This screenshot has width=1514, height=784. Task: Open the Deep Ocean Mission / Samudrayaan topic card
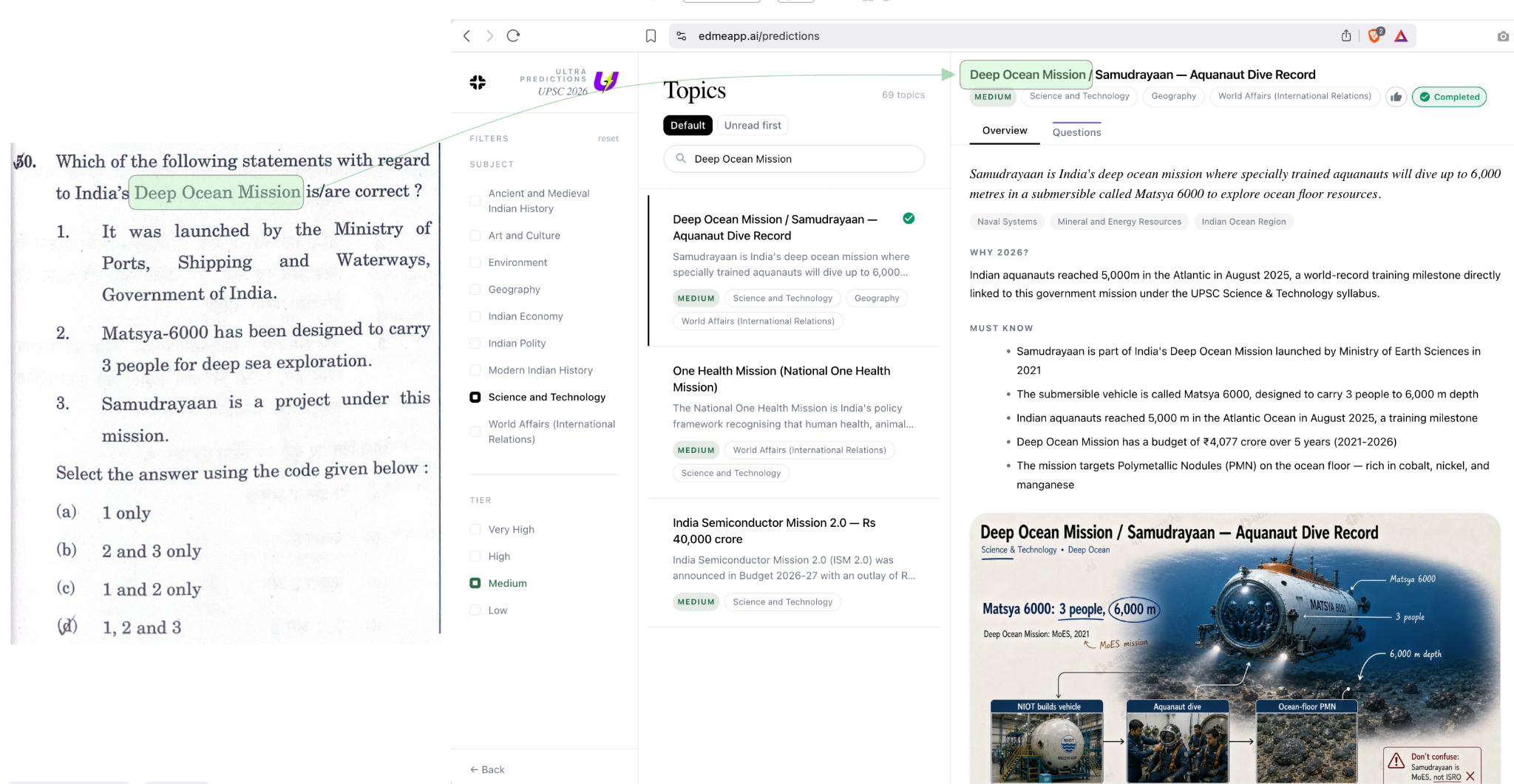[794, 270]
